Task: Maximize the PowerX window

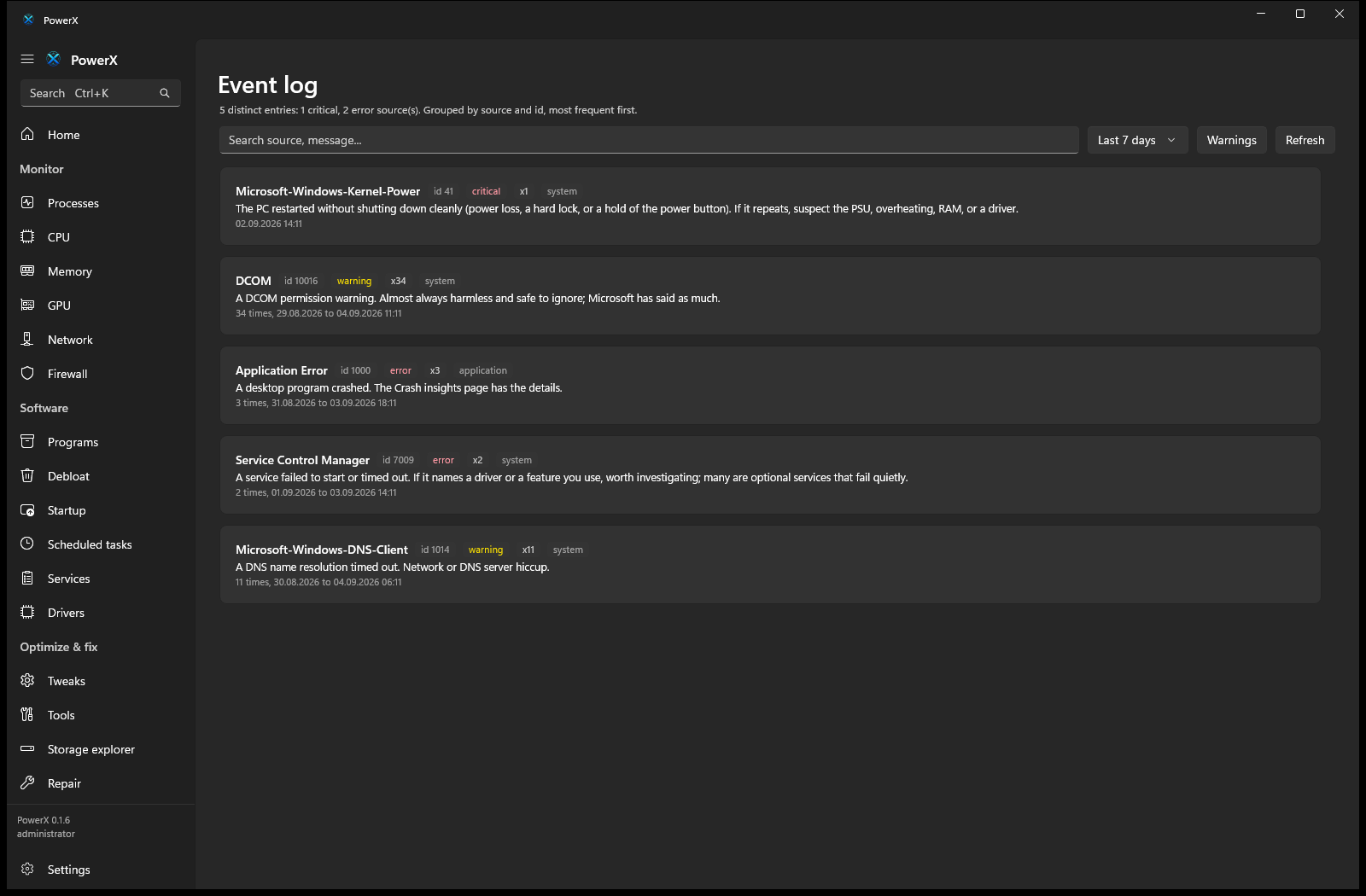Action: pos(1300,14)
